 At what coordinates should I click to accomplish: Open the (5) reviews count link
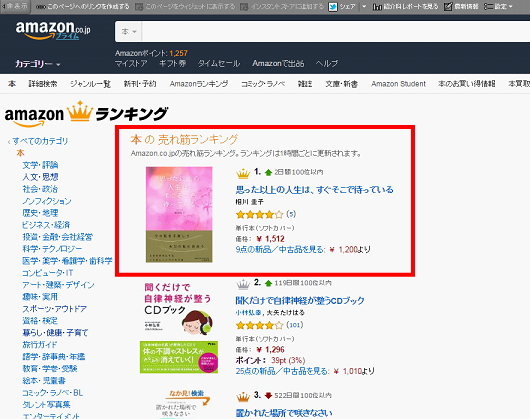tap(291, 214)
